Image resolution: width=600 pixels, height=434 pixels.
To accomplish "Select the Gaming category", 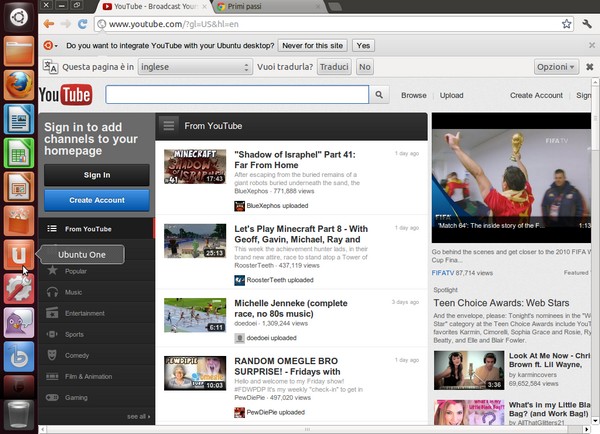I will (96, 397).
